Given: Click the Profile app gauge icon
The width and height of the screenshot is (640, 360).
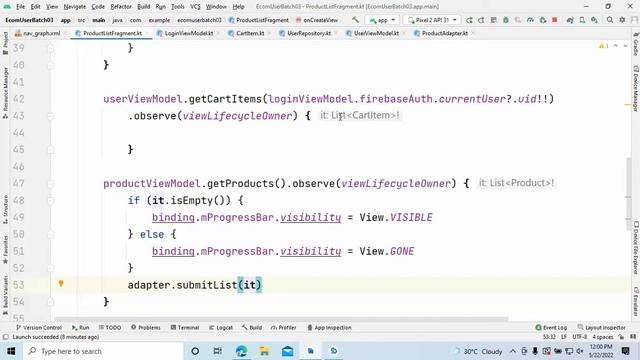Looking at the screenshot, I should coord(530,20).
